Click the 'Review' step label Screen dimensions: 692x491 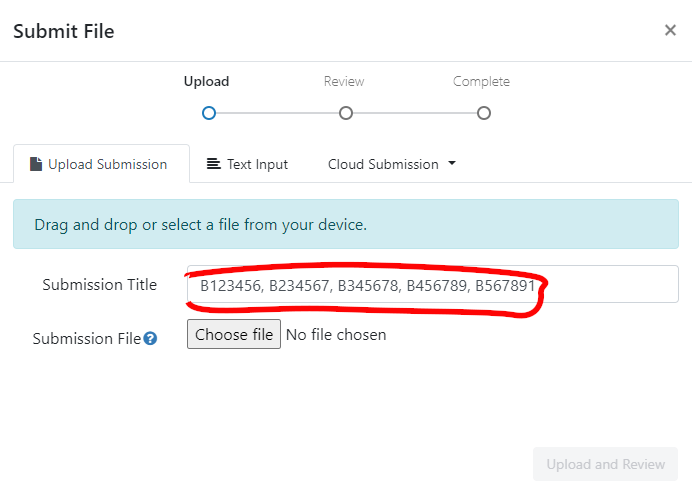(344, 82)
